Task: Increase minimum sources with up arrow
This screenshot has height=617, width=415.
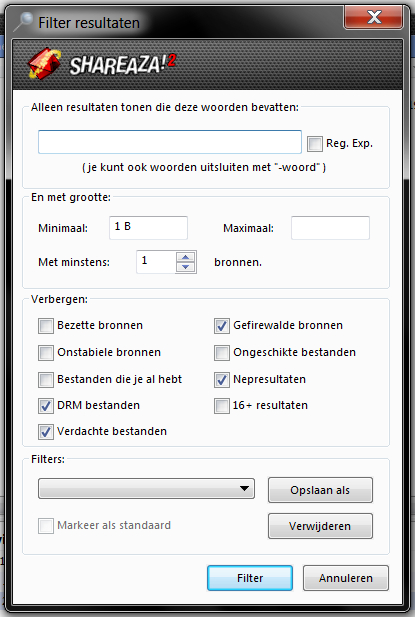Action: [186, 257]
